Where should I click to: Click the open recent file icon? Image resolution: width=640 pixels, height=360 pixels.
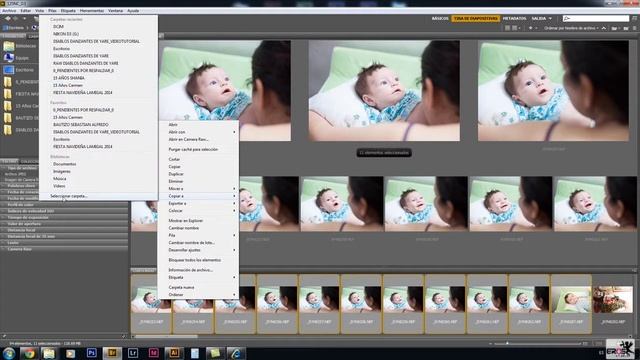pyautogui.click(x=614, y=28)
